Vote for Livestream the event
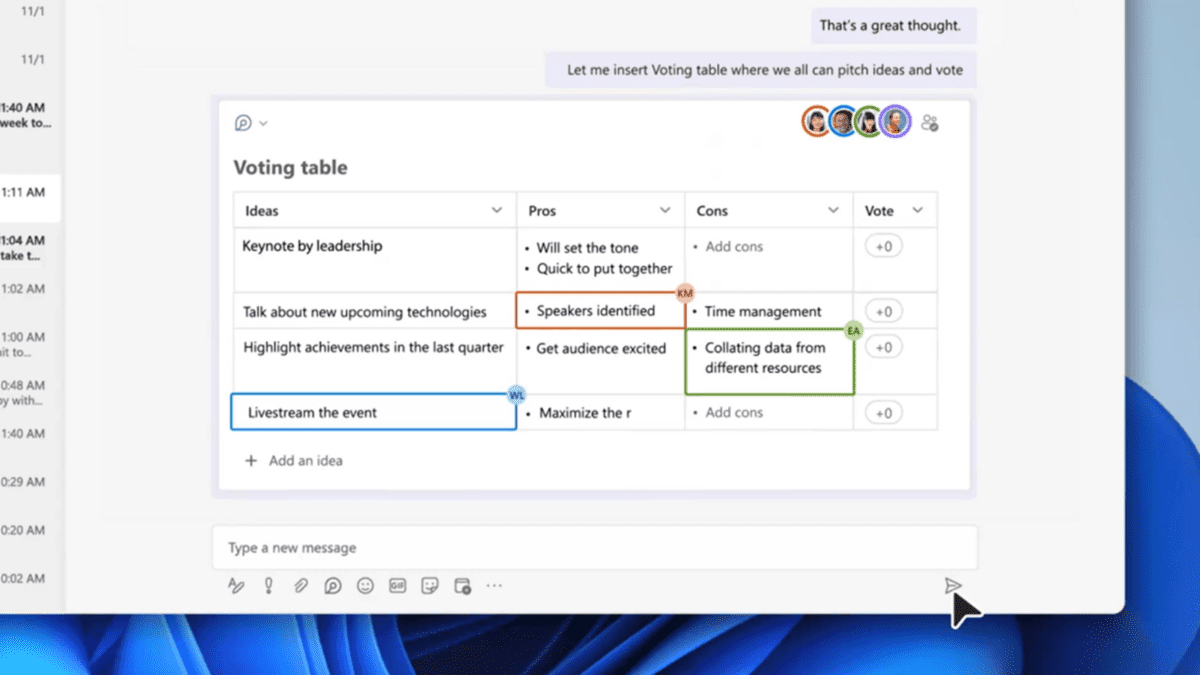 click(x=882, y=411)
